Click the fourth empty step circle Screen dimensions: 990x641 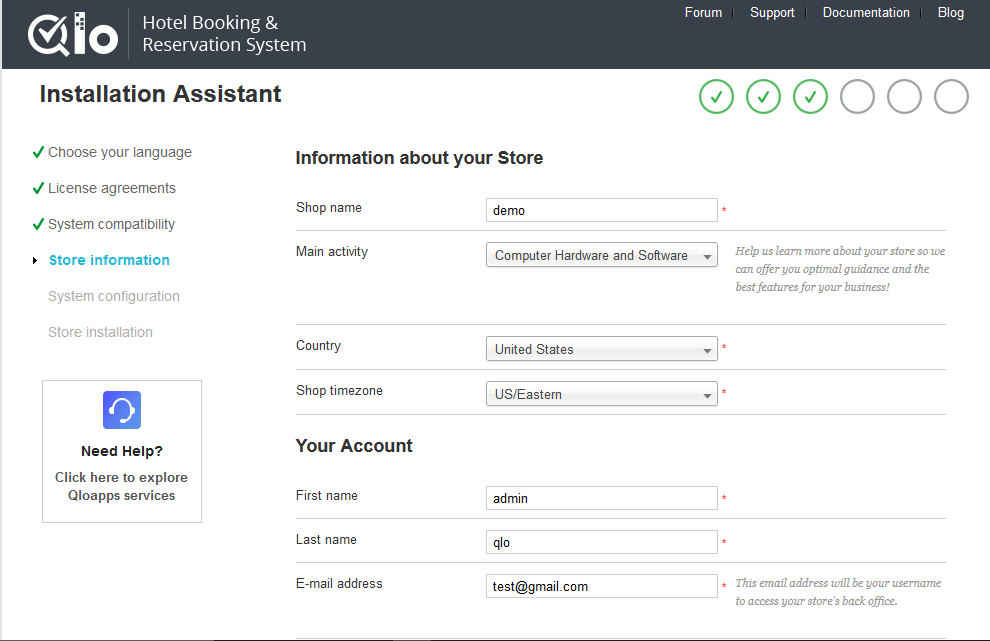coord(857,97)
